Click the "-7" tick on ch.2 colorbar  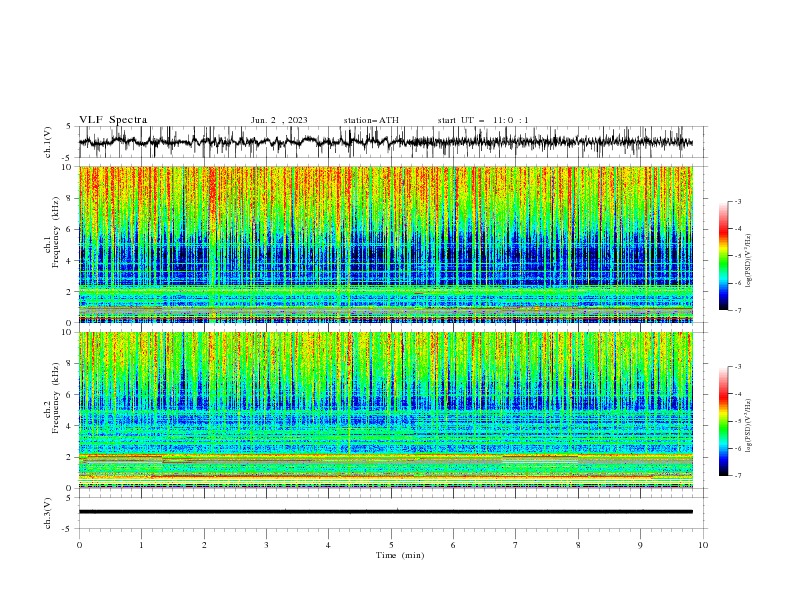[738, 476]
